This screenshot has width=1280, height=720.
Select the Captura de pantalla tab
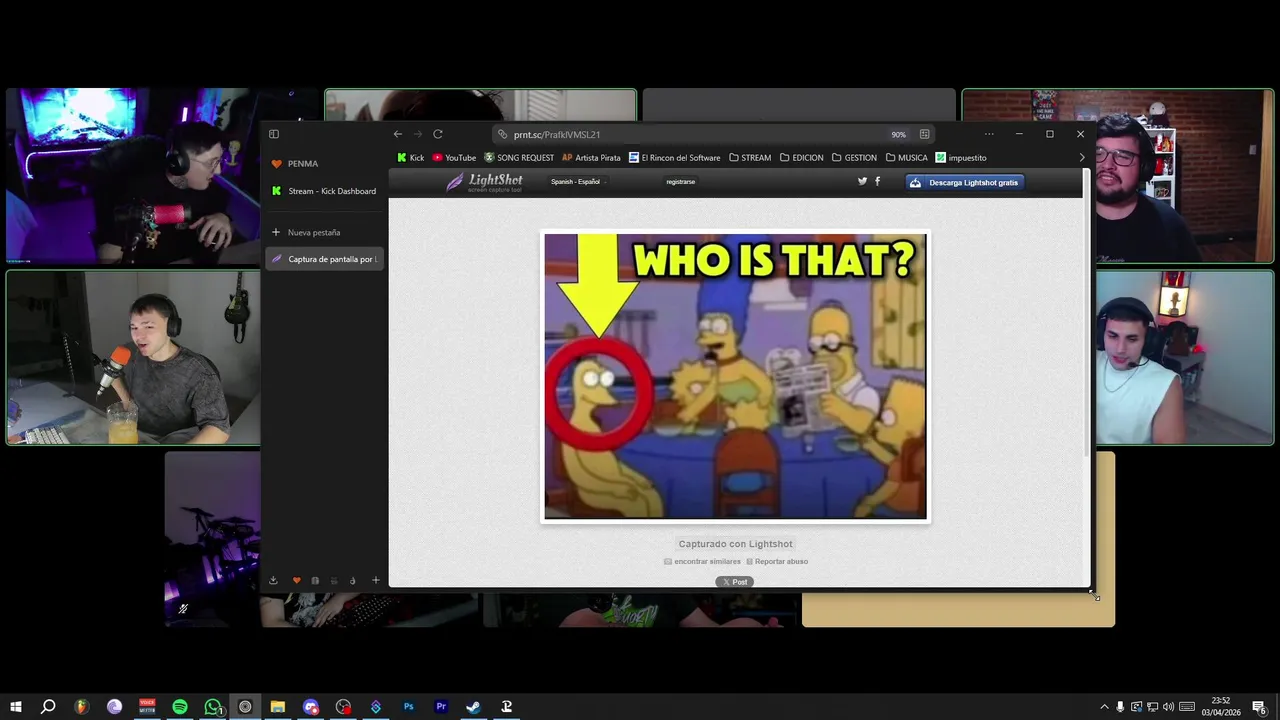pyautogui.click(x=325, y=259)
